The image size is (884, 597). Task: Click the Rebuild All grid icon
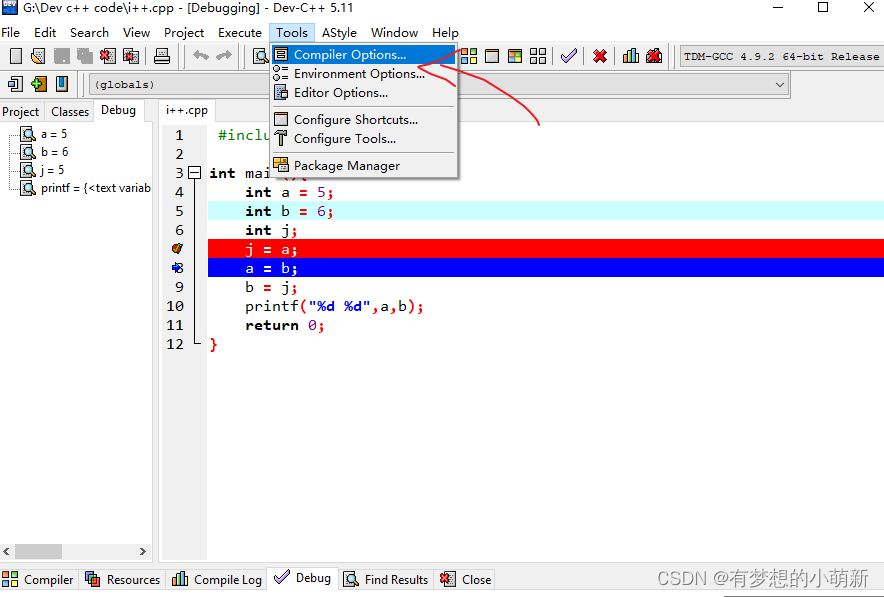tap(538, 56)
